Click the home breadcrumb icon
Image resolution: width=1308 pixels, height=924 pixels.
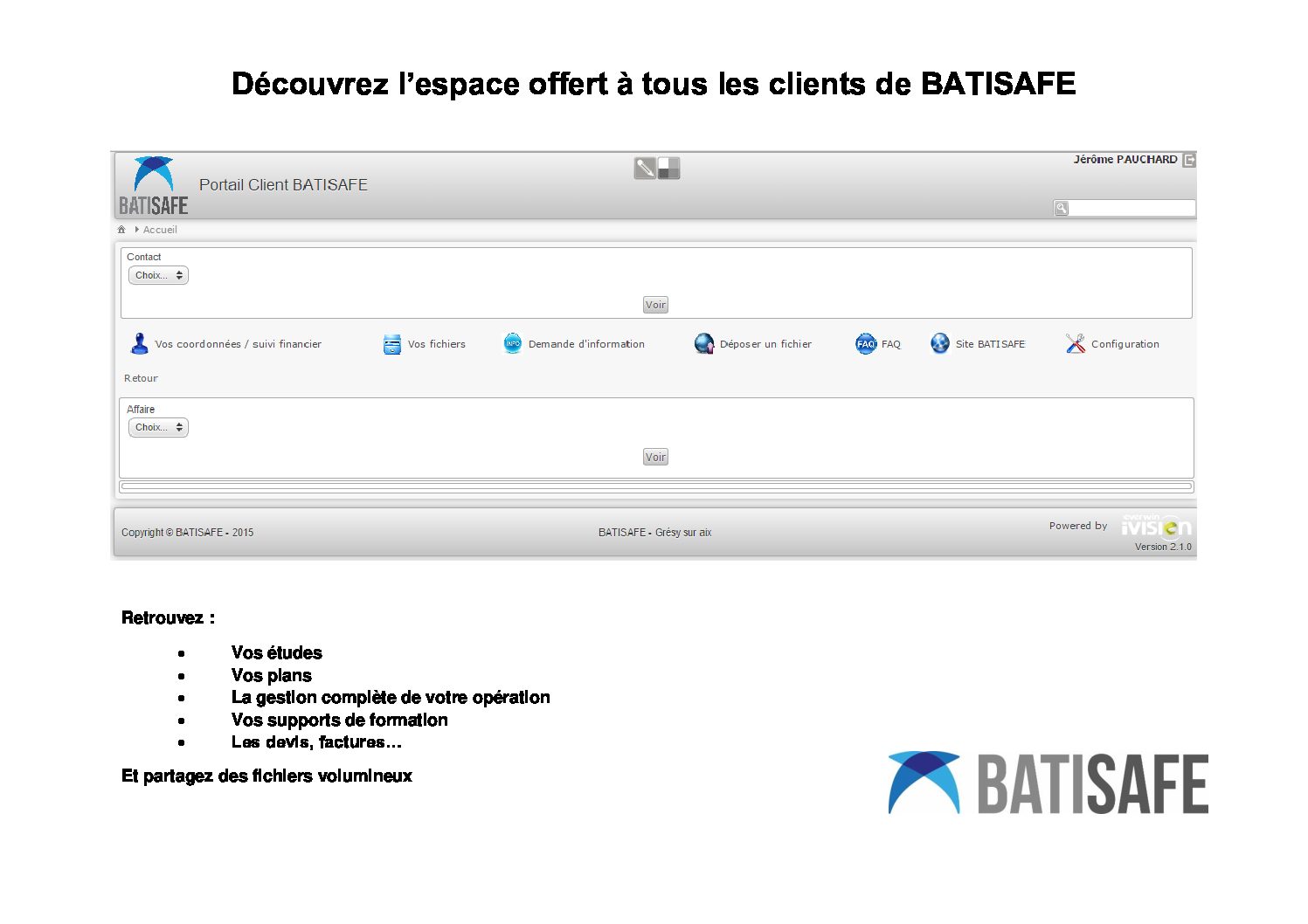[121, 230]
